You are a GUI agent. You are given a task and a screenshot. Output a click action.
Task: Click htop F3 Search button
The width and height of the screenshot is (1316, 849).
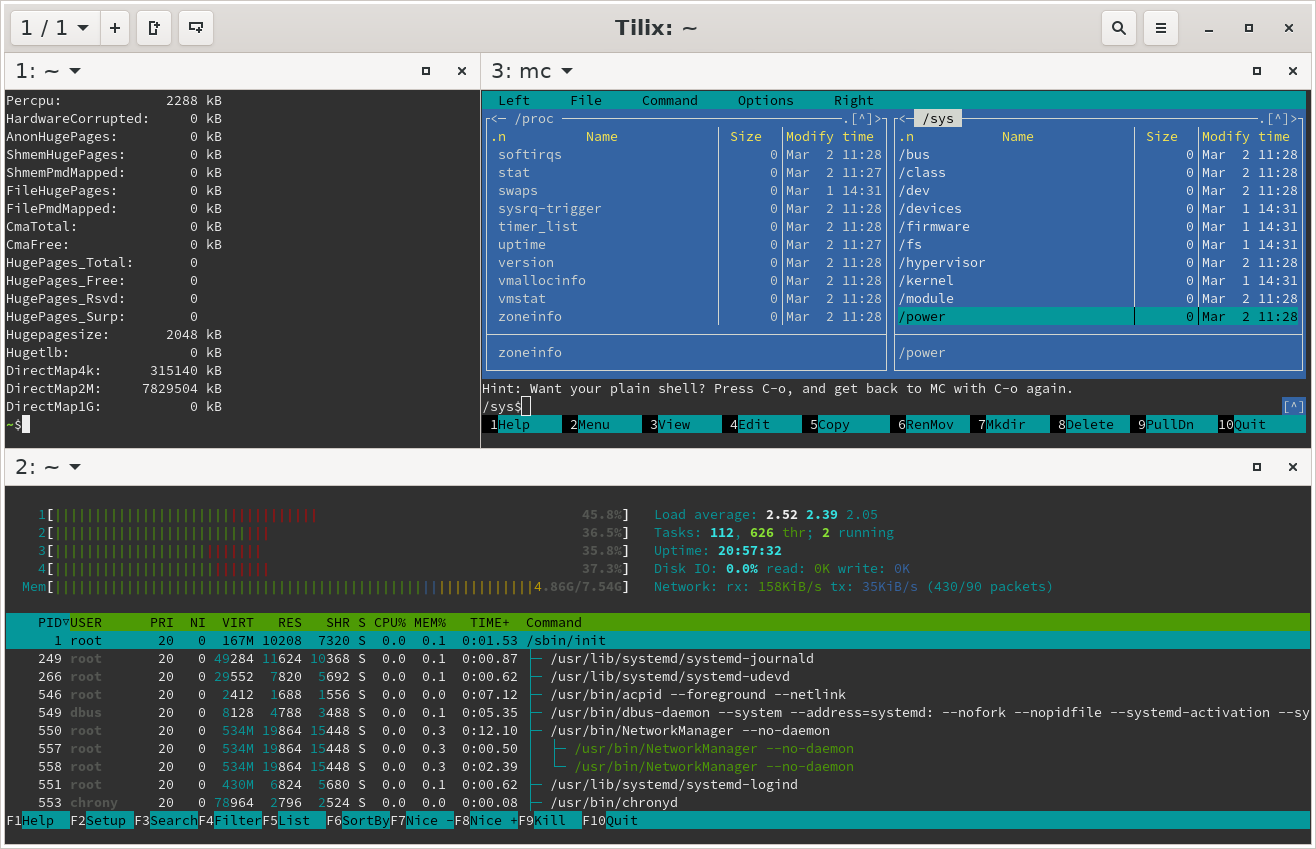click(166, 821)
